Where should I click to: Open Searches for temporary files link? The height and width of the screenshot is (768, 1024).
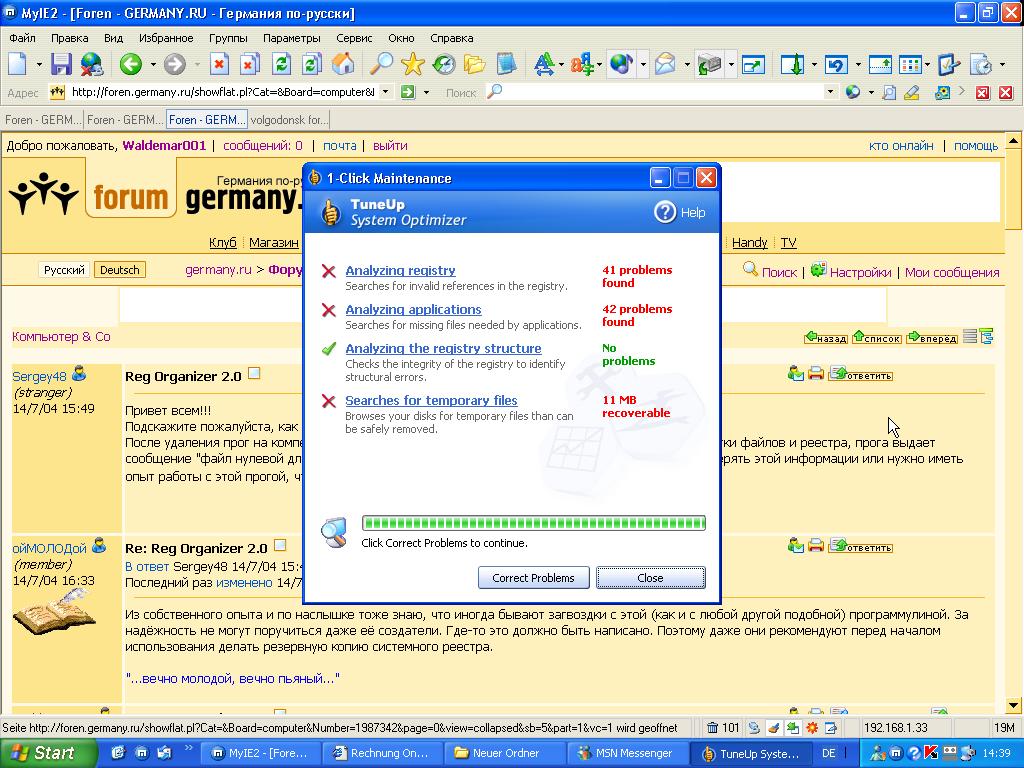[x=431, y=400]
